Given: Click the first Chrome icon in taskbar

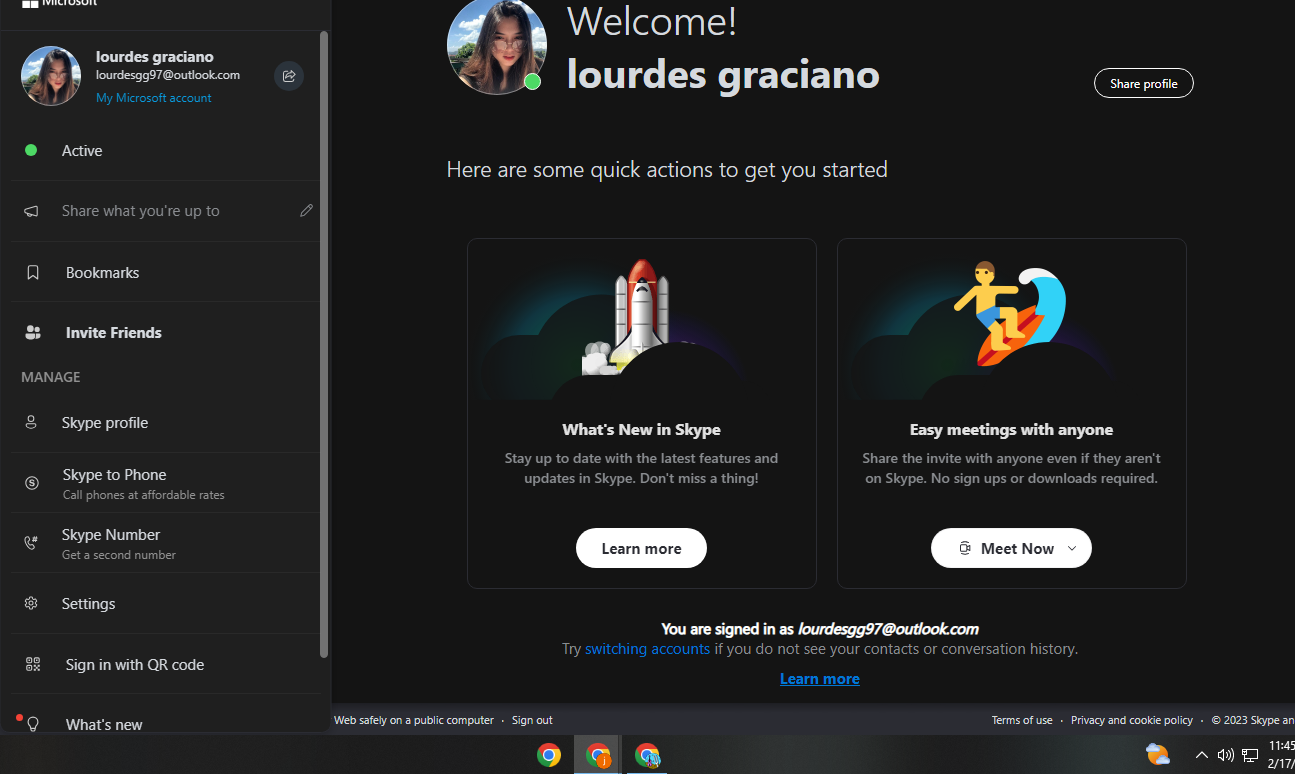Looking at the screenshot, I should coord(548,755).
